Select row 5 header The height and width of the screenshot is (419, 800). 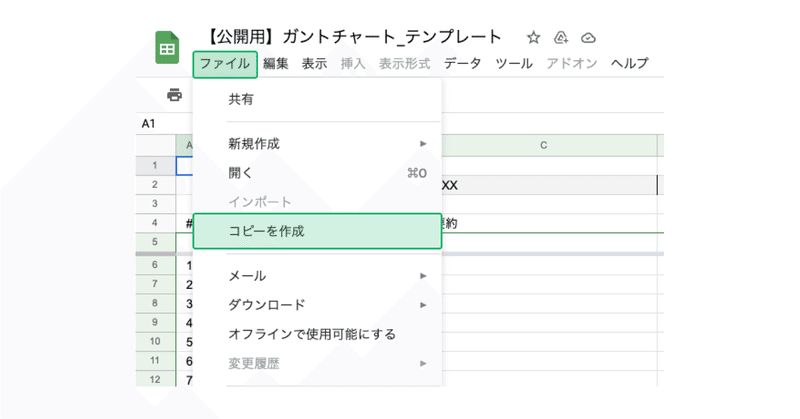coord(155,242)
